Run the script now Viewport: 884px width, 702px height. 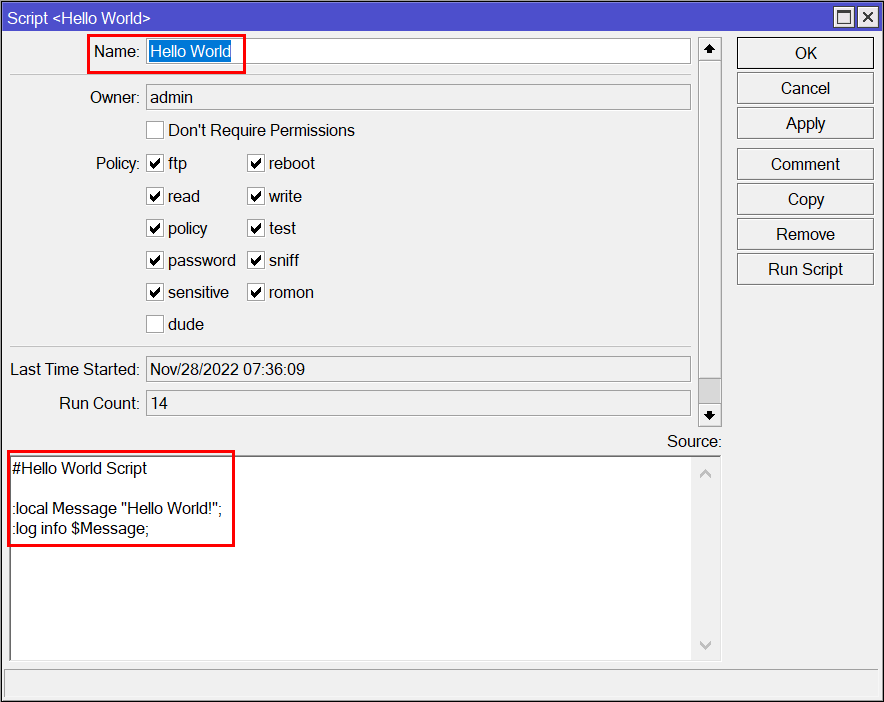pyautogui.click(x=805, y=269)
